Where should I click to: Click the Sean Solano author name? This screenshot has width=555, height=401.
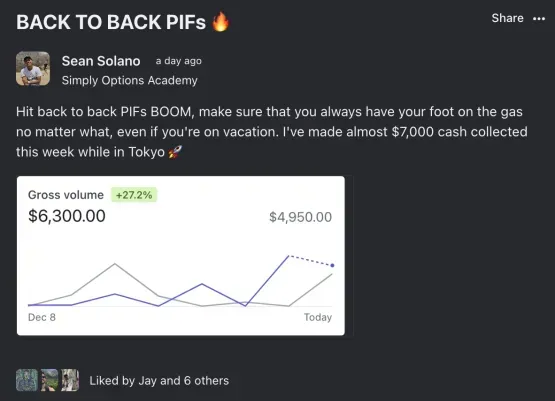point(101,61)
